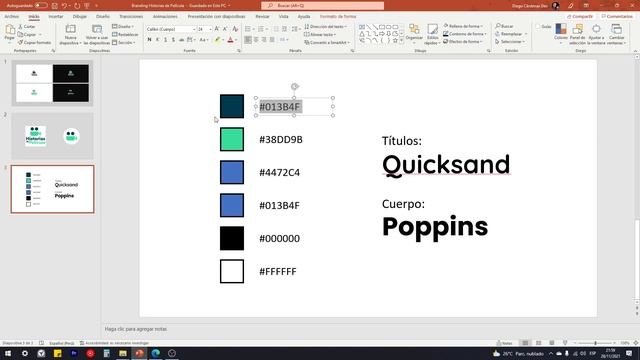The width and height of the screenshot is (640, 360).
Task: Expand the Sección dropdown
Action: point(124,42)
